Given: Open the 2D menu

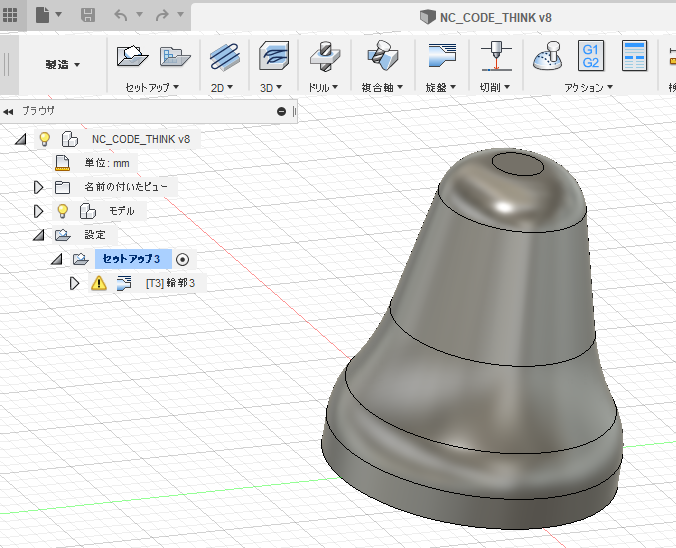Looking at the screenshot, I should 222,88.
